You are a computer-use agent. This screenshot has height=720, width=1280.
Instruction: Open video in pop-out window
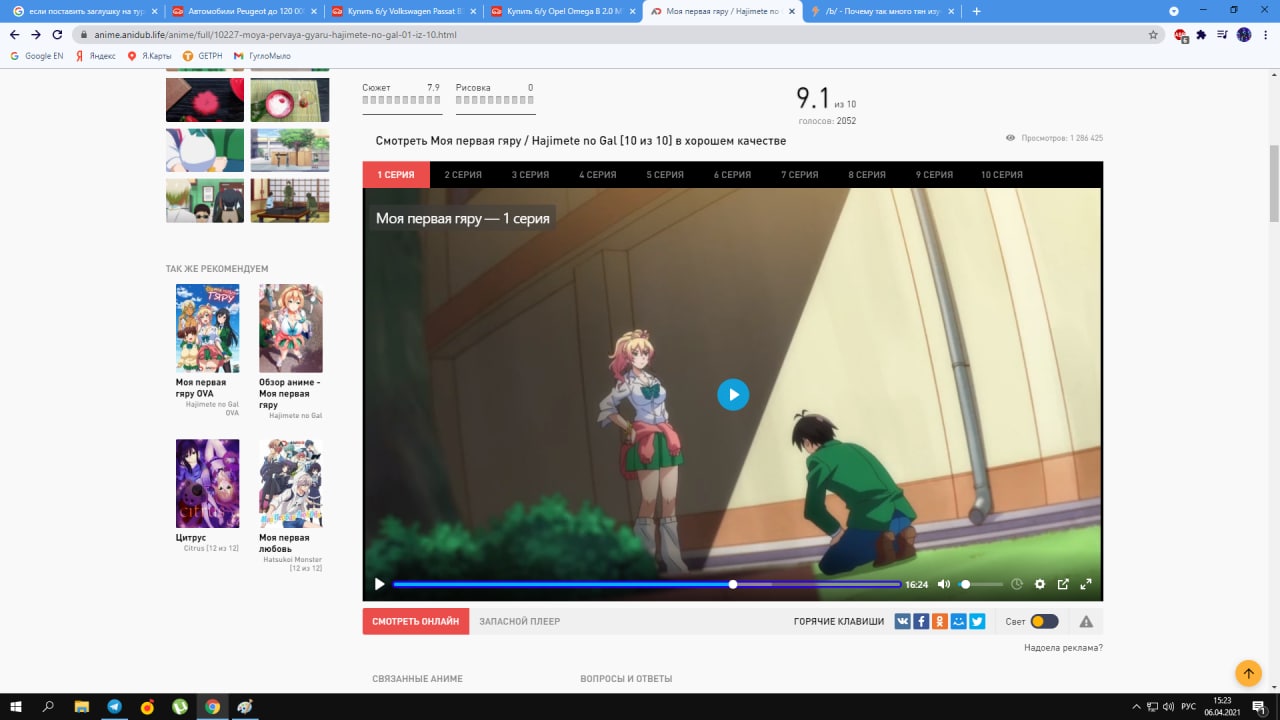tap(1063, 584)
